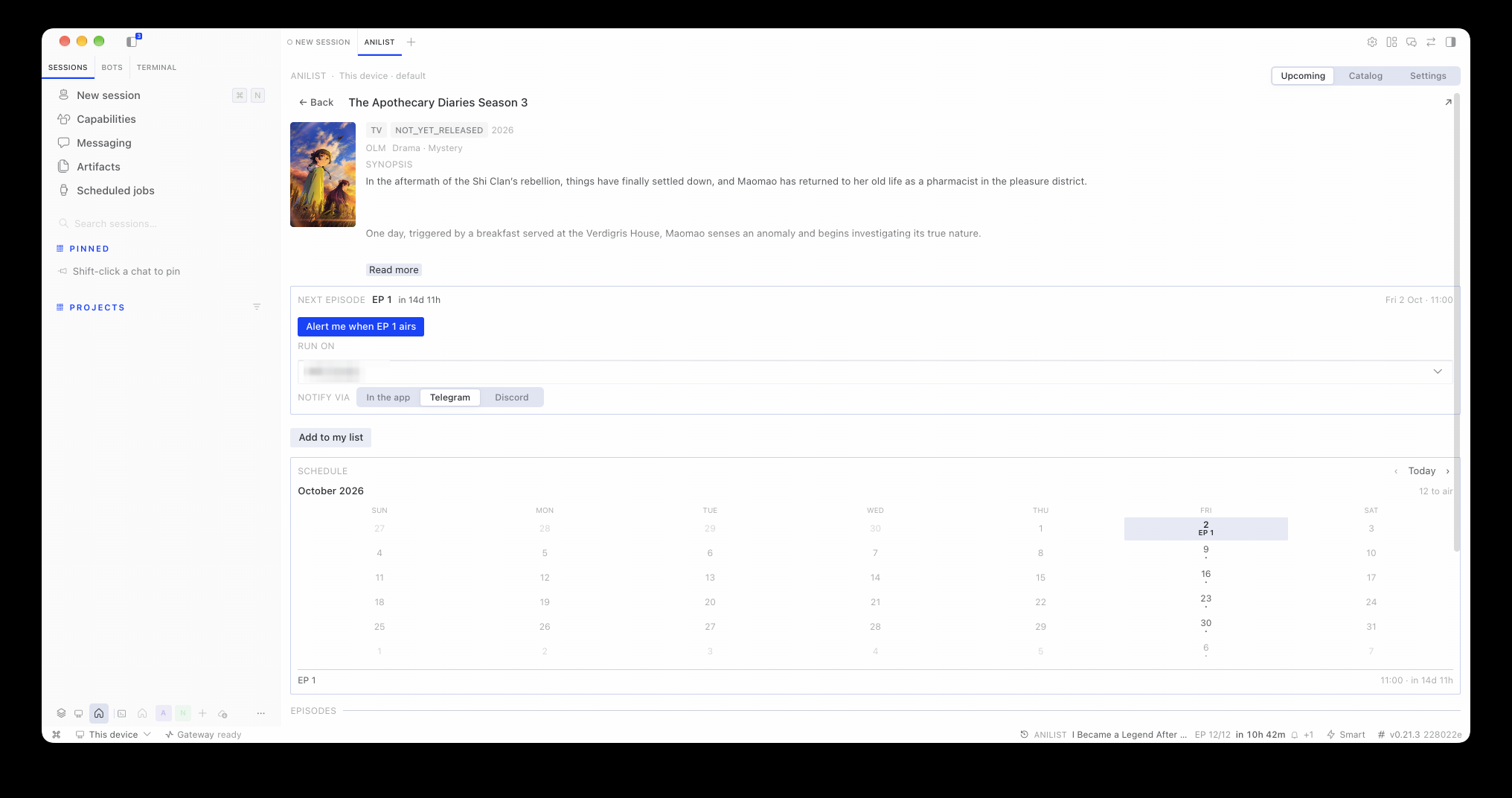Screen dimensions: 1512x798
Task: Select Friday 9 in the October calendar
Action: coord(1205,552)
